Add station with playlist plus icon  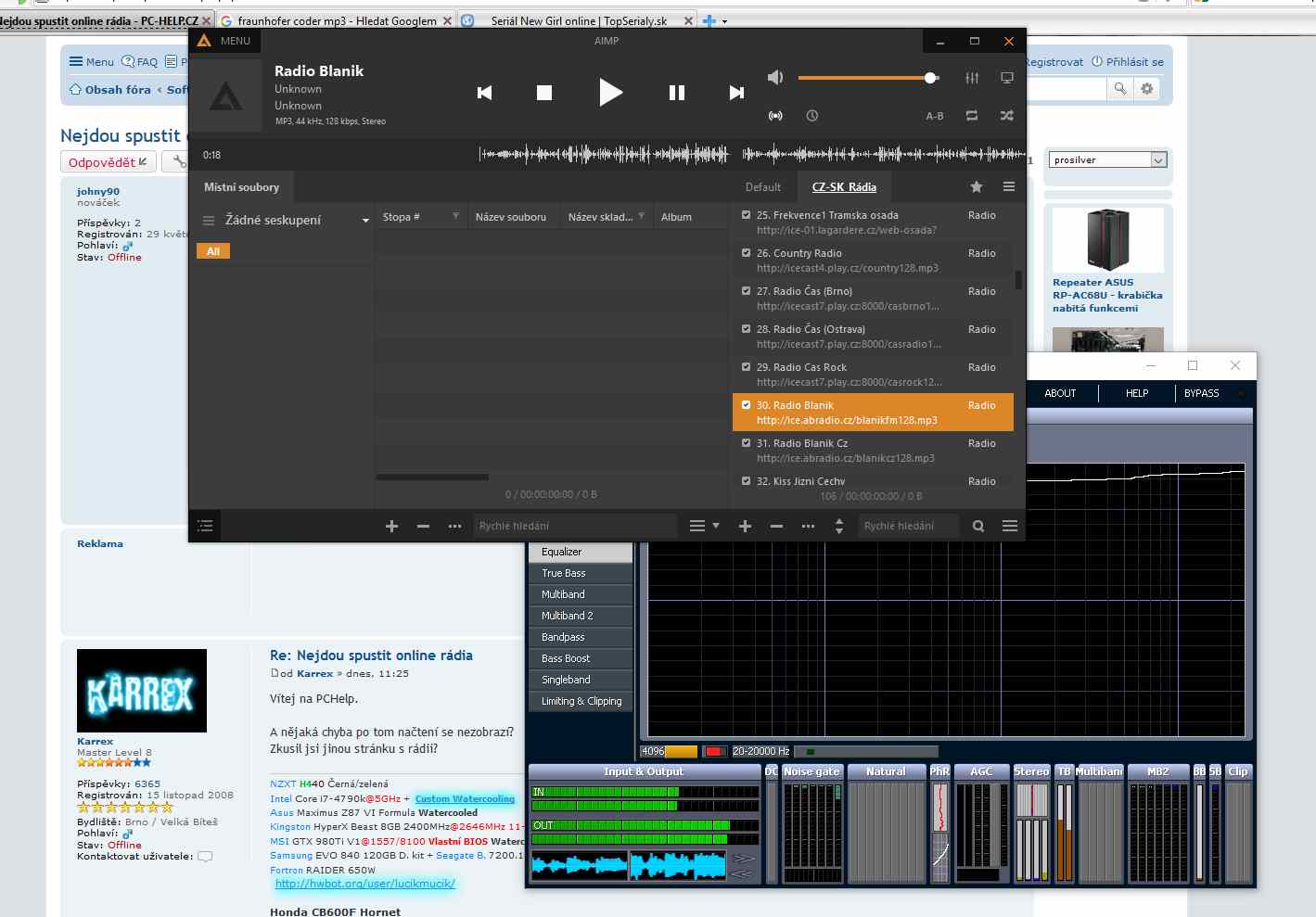coord(745,526)
